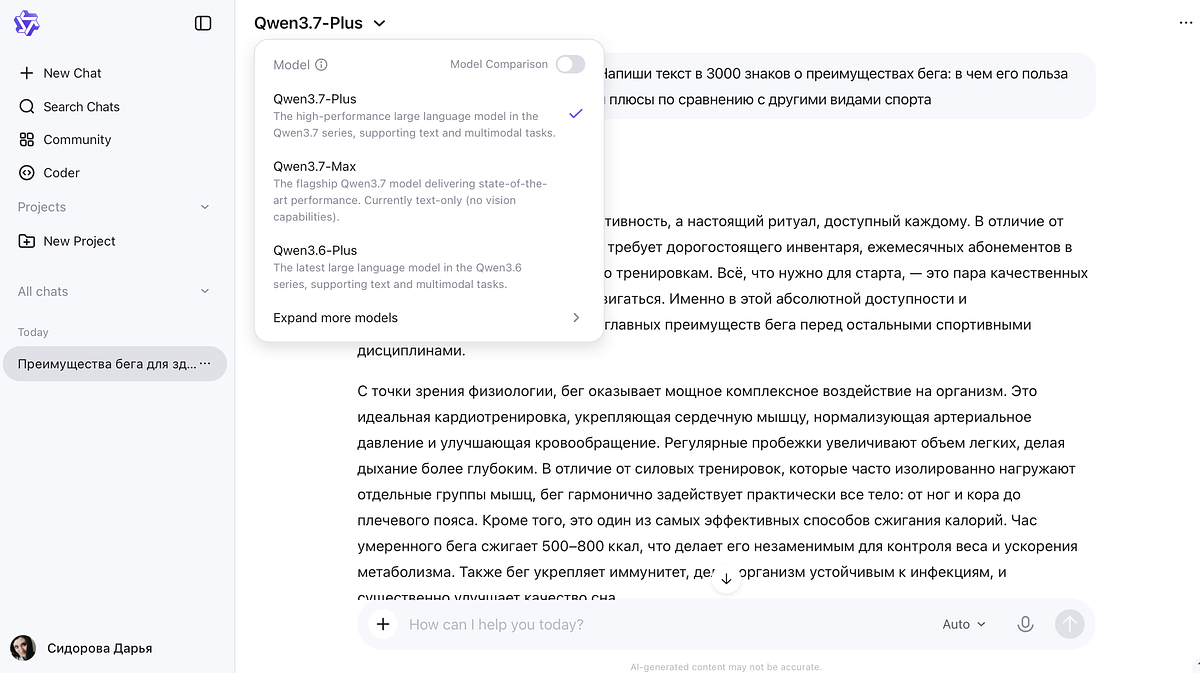Click the Сидорова Дарья username
Screen dimensions: 1200x673
click(100, 648)
